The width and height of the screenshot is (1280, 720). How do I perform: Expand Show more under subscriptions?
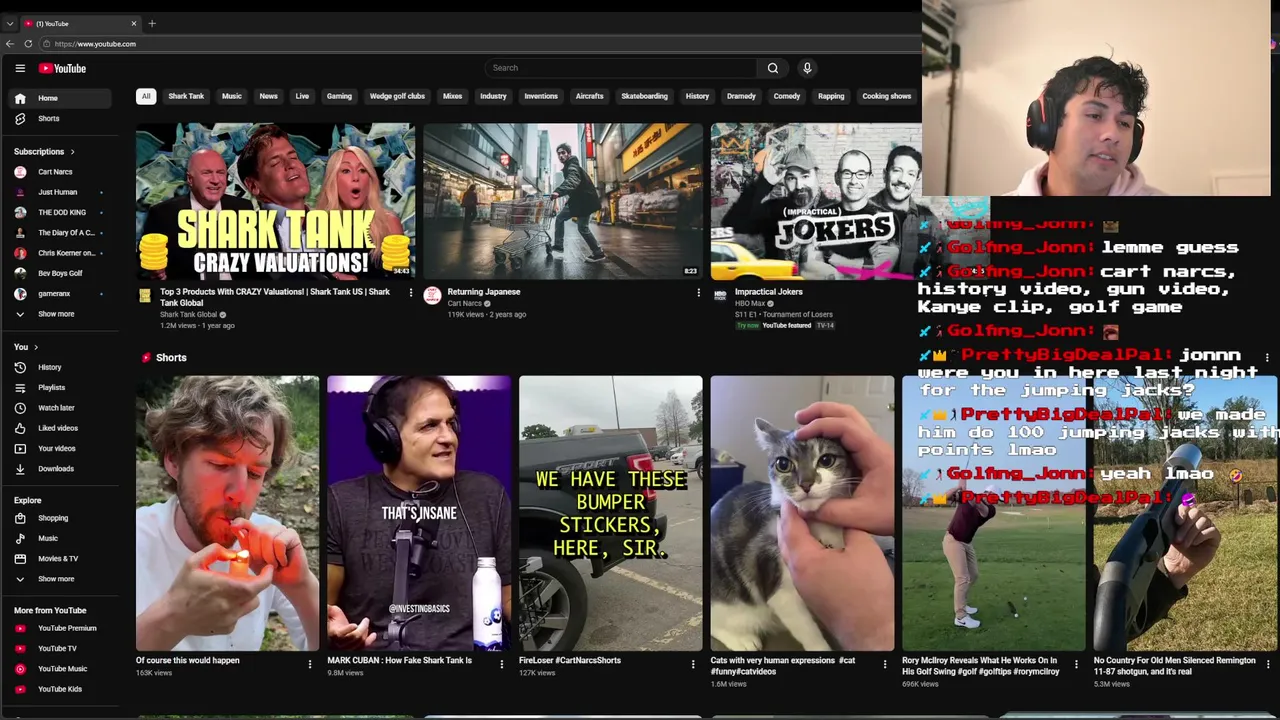click(x=61, y=314)
